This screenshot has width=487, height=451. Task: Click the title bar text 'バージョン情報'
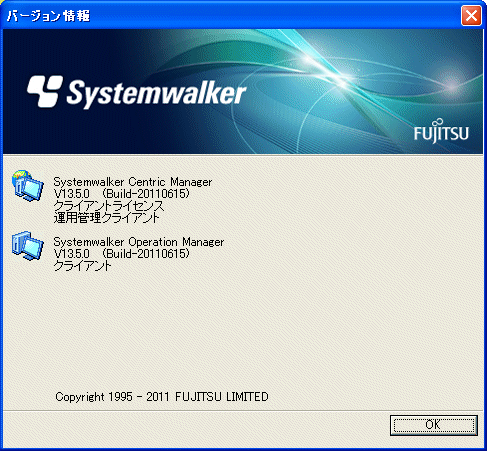coord(49,16)
